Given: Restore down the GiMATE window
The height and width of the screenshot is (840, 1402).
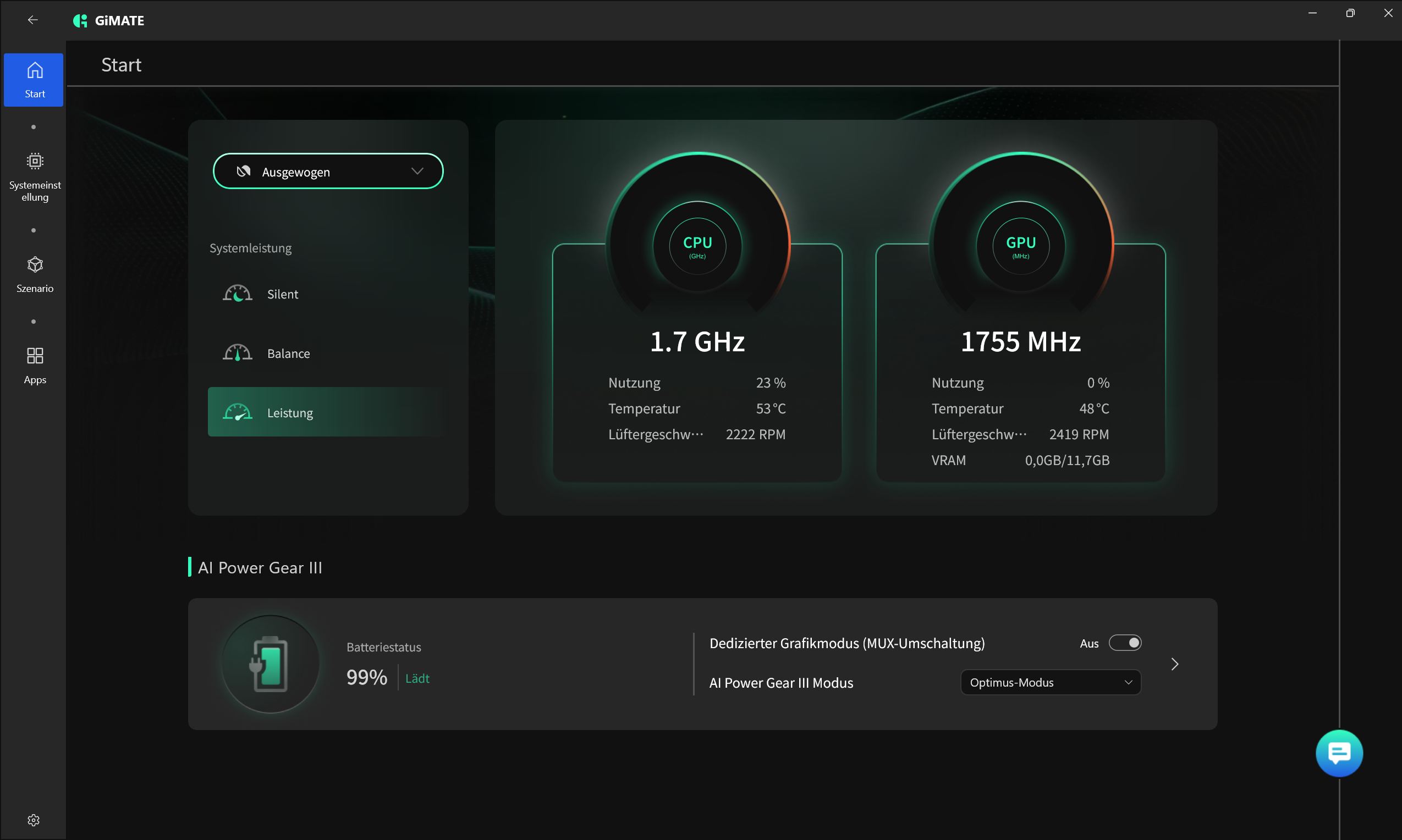Looking at the screenshot, I should pos(1350,13).
